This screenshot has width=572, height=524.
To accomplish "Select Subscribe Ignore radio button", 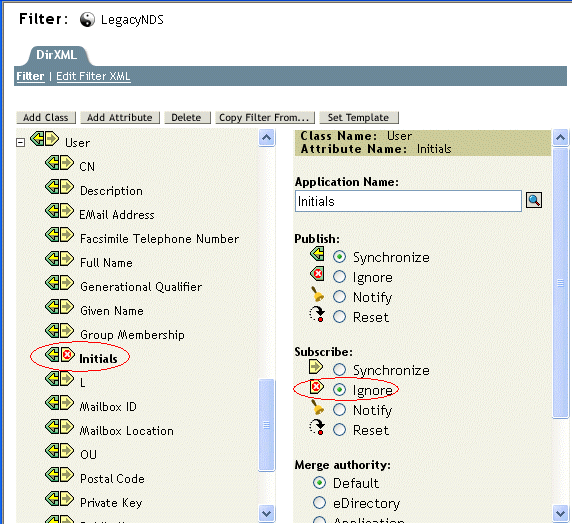I will tap(339, 390).
